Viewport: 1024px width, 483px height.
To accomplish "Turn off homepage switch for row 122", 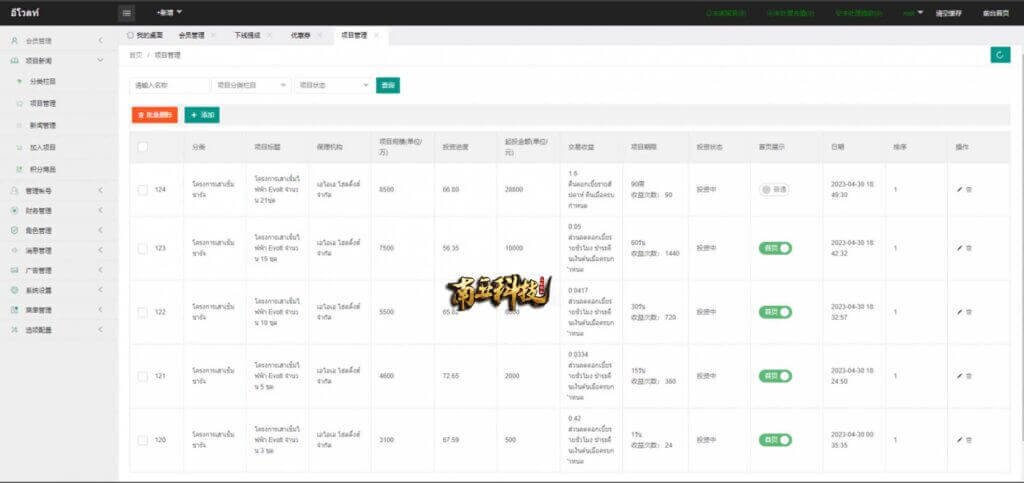I will tap(775, 312).
